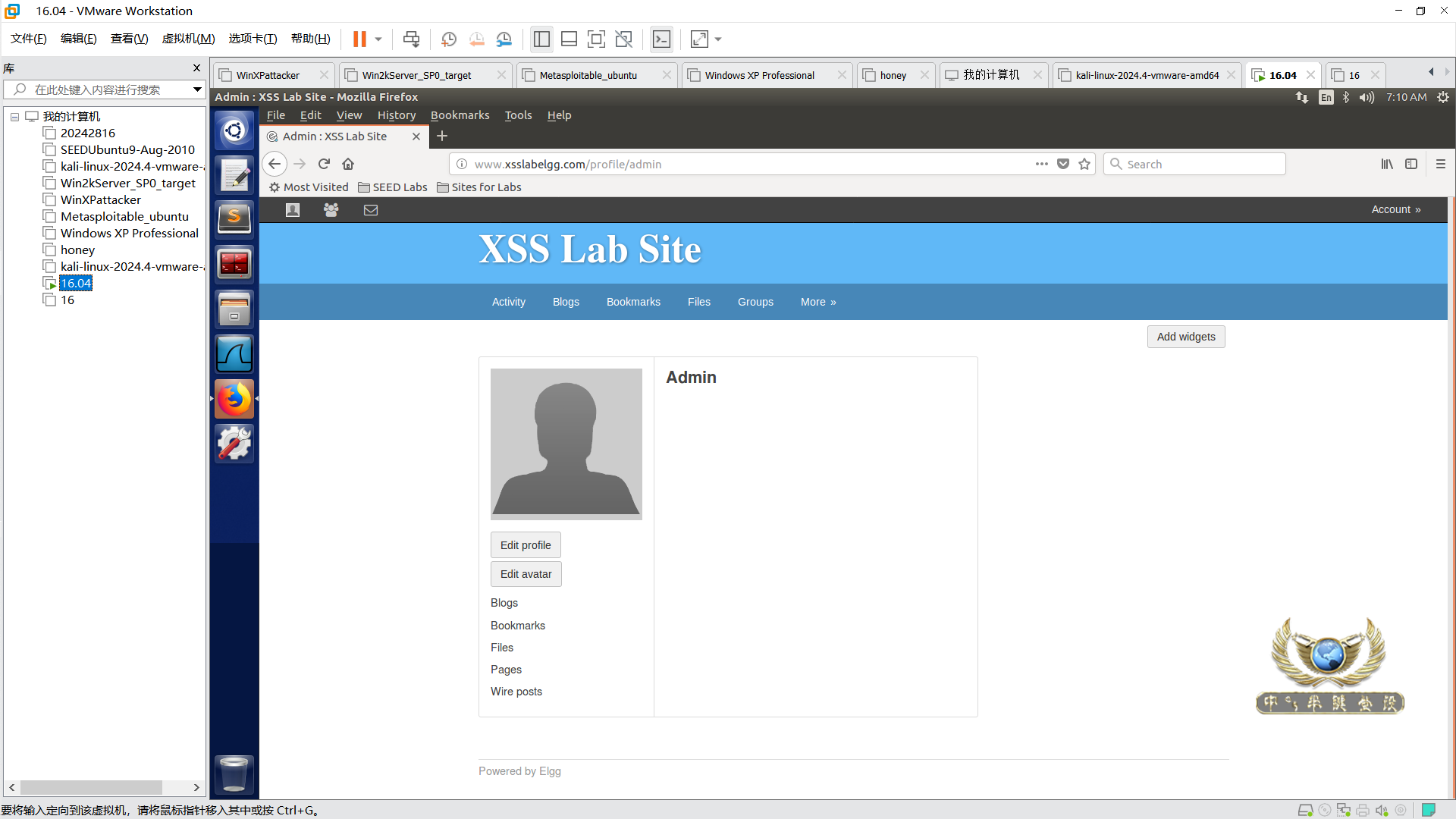
Task: Collapse the 我的计算机 tree node
Action: point(14,117)
